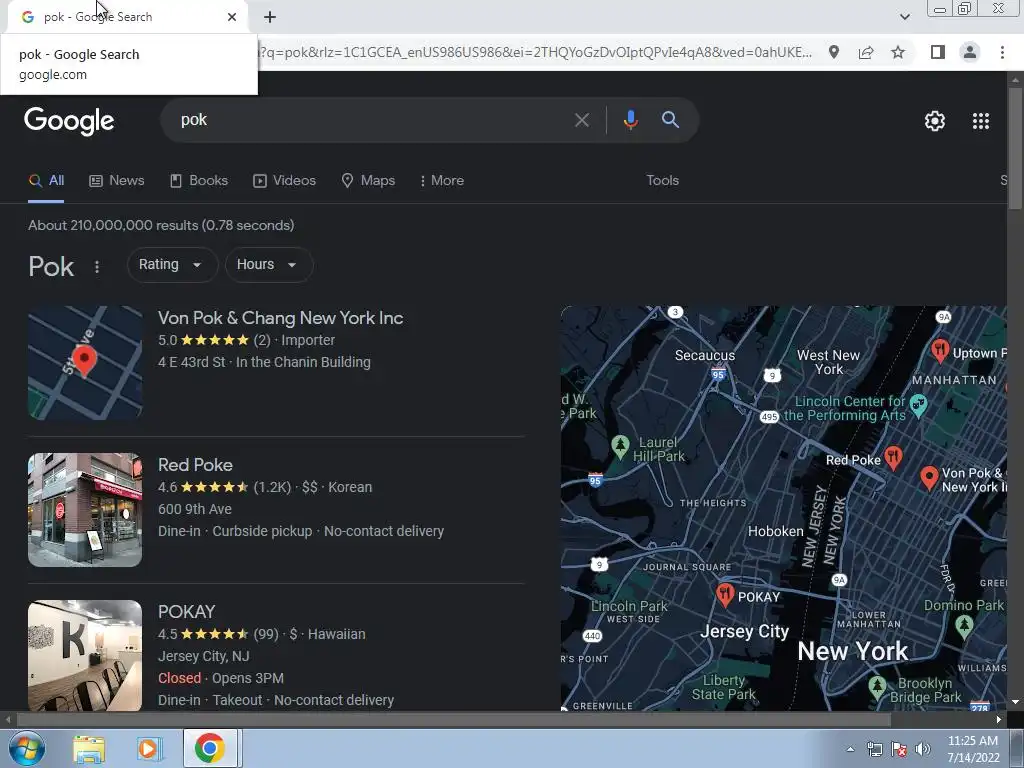
Task: Click the Lincoln Center marker on map
Action: tap(918, 405)
